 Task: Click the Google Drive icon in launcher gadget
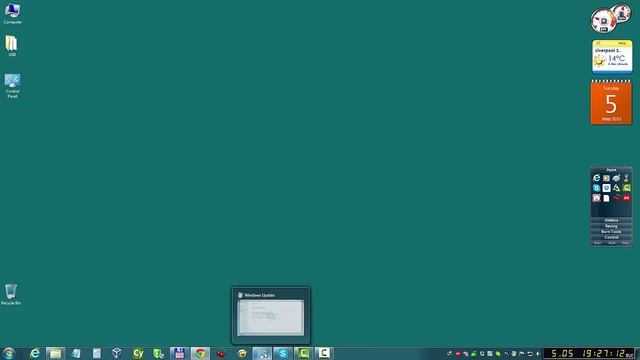click(616, 188)
